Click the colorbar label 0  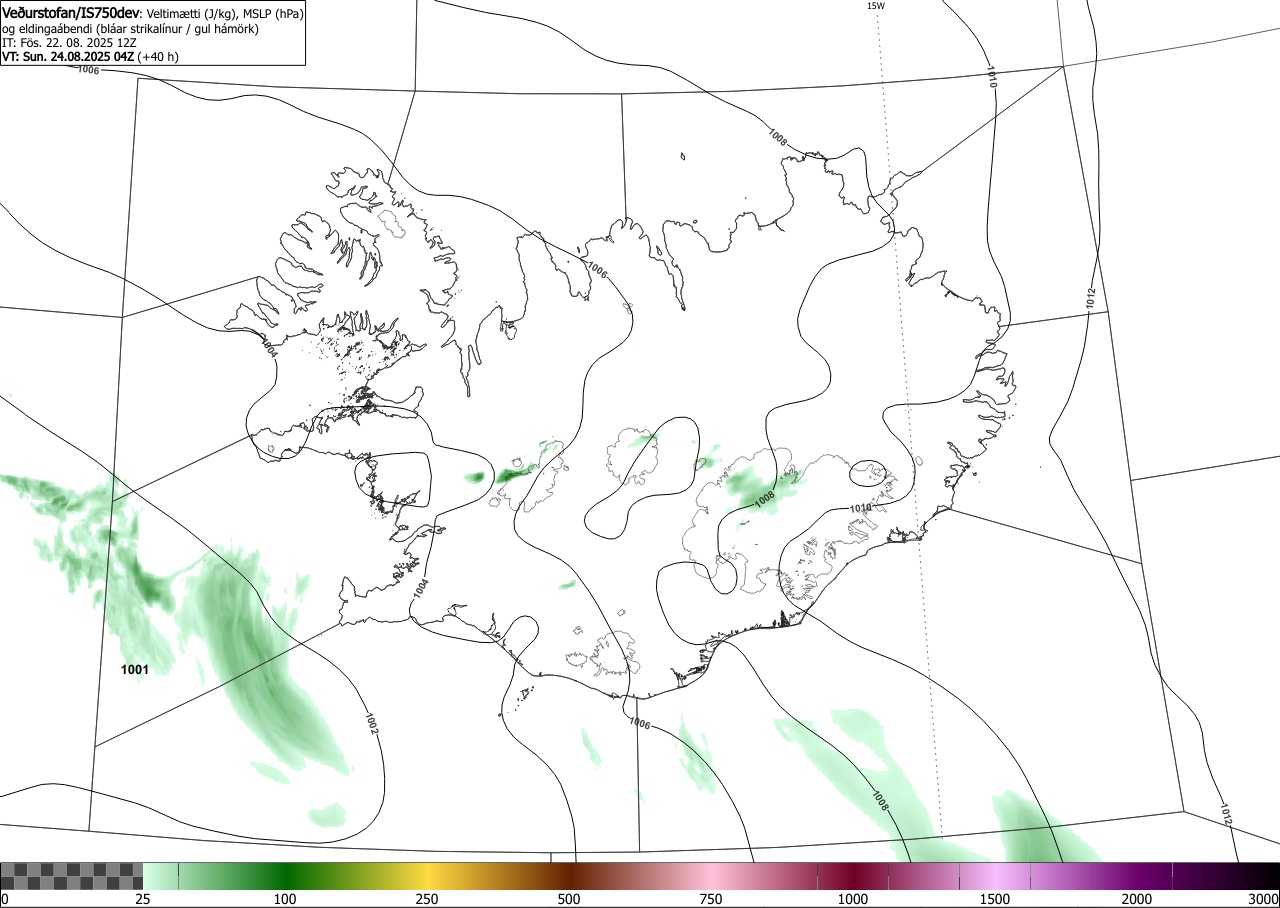tap(4, 899)
